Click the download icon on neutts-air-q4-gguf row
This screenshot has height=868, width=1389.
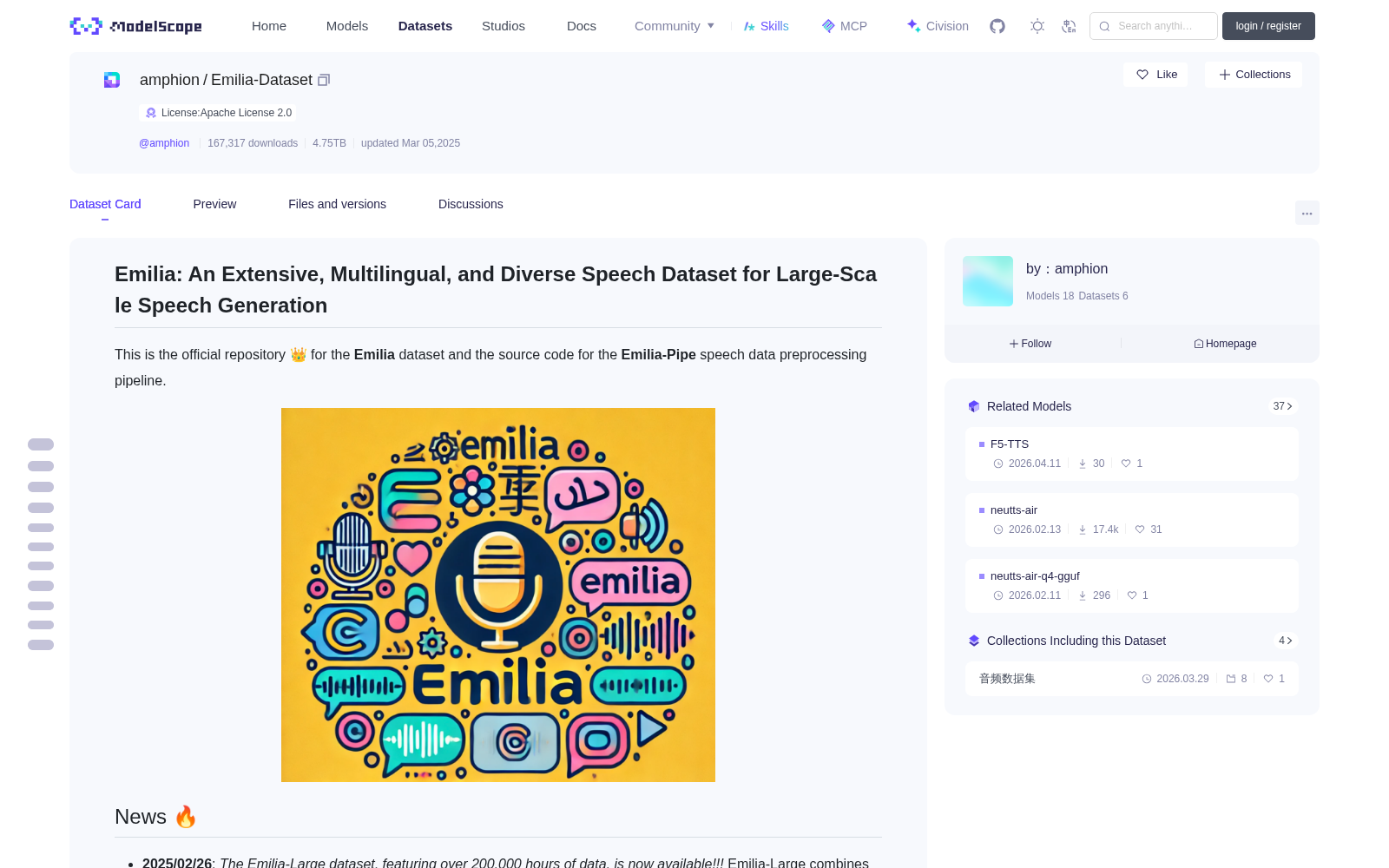[x=1083, y=595]
